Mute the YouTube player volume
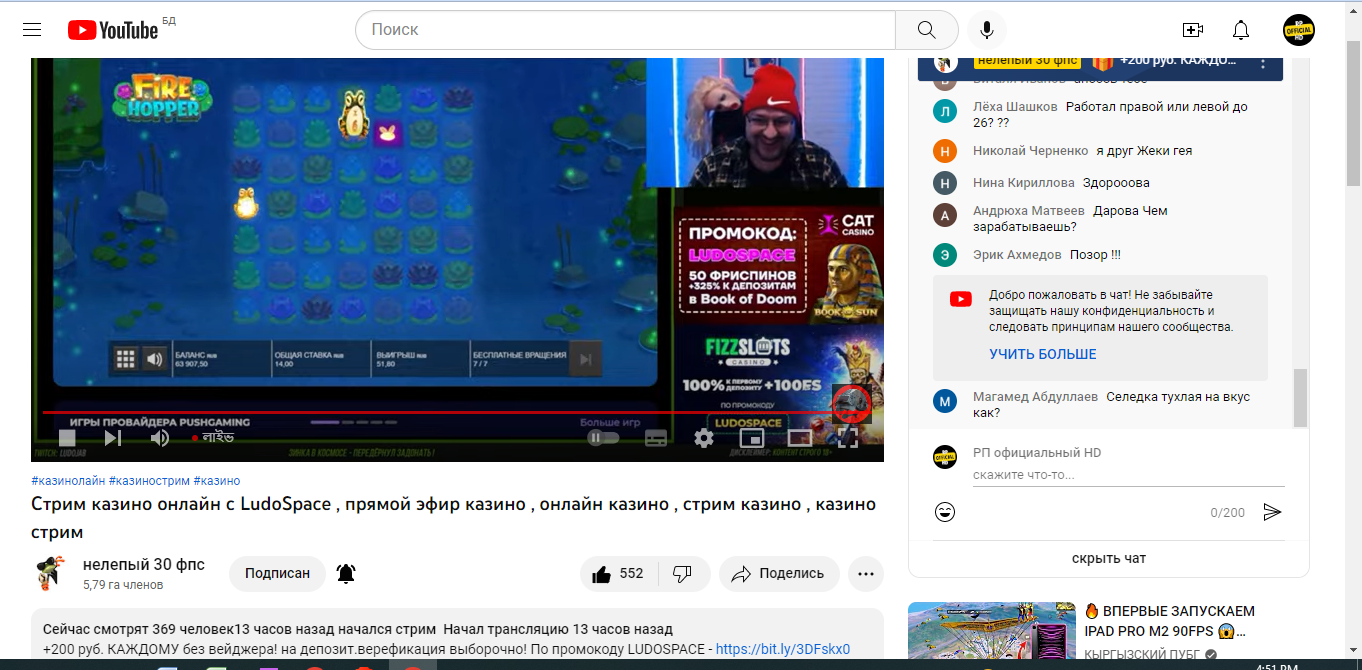The height and width of the screenshot is (670, 1362). click(x=160, y=437)
